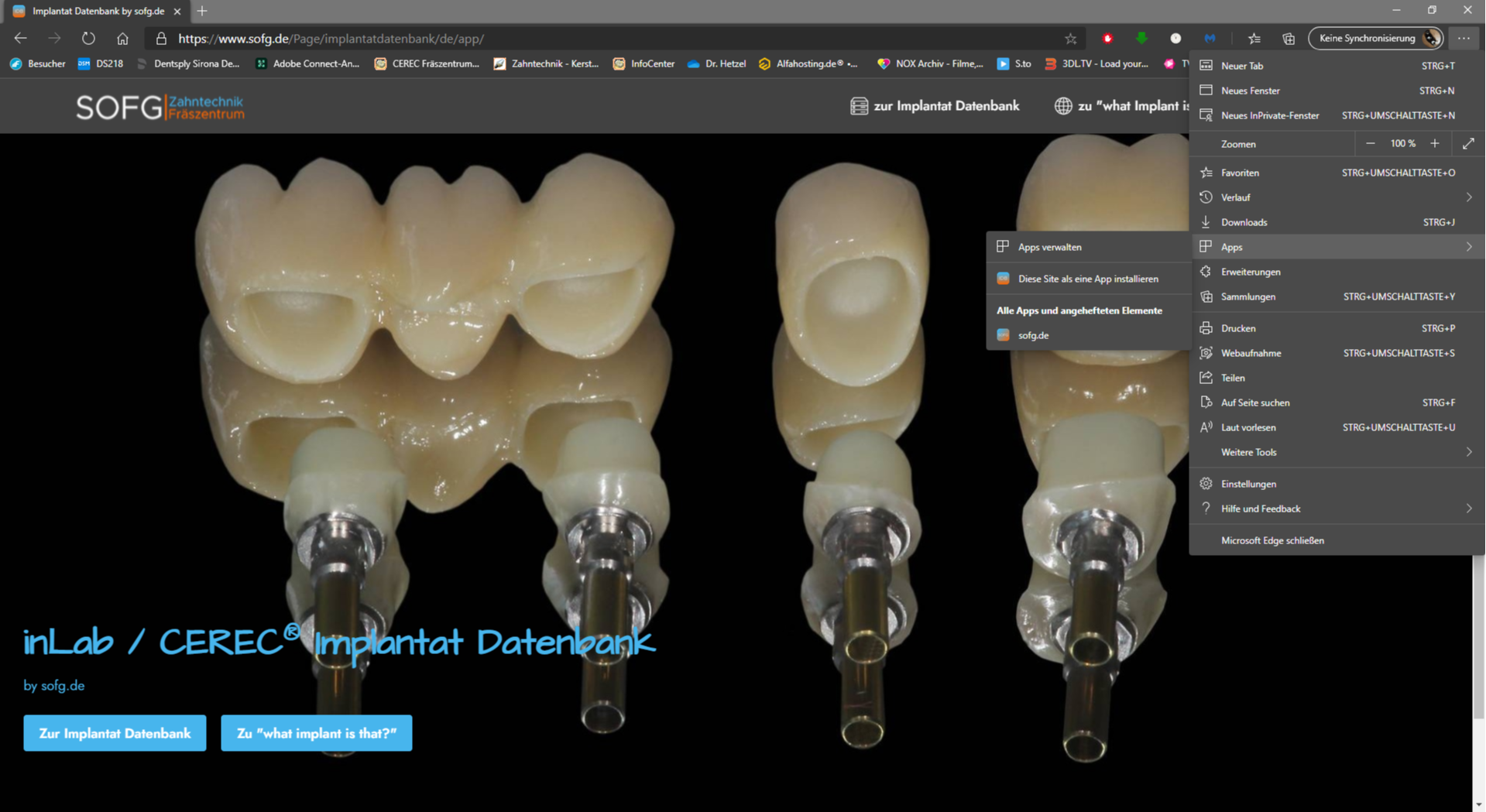Expand the Hilfe und Feedback submenu

tap(1468, 509)
